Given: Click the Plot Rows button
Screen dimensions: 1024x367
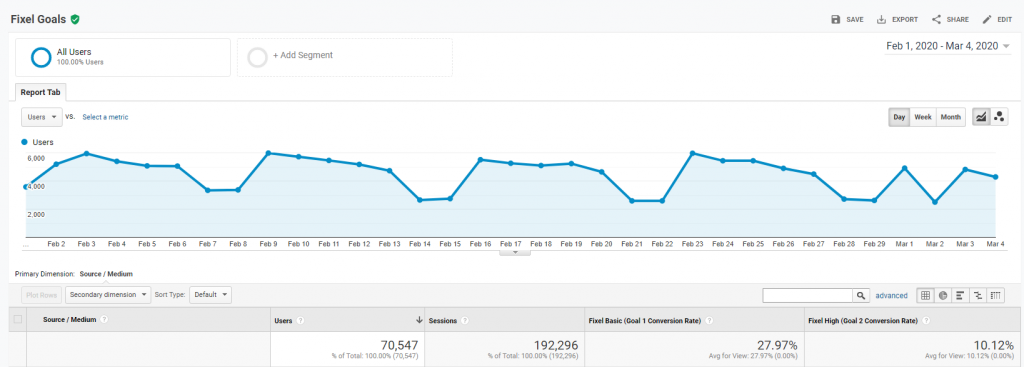Looking at the screenshot, I should pyautogui.click(x=41, y=295).
